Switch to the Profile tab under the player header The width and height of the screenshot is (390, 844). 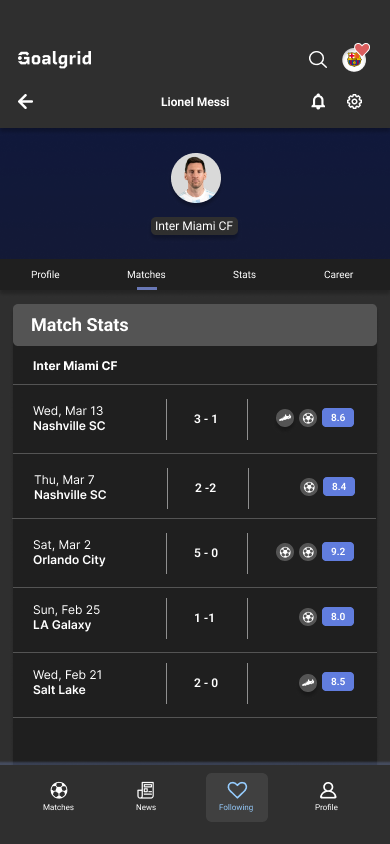tap(45, 275)
